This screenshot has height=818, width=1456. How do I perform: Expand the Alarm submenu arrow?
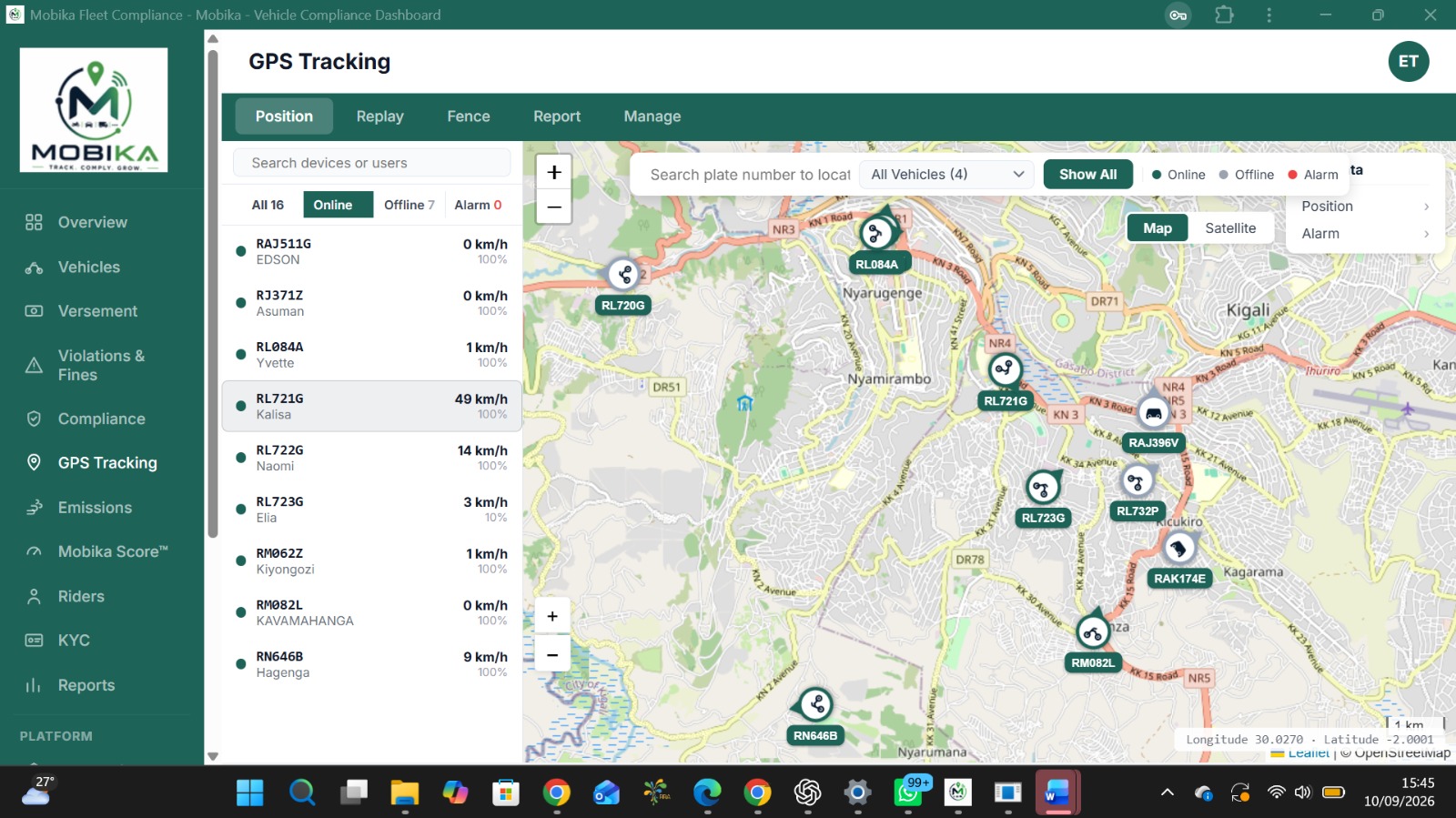pyautogui.click(x=1426, y=234)
